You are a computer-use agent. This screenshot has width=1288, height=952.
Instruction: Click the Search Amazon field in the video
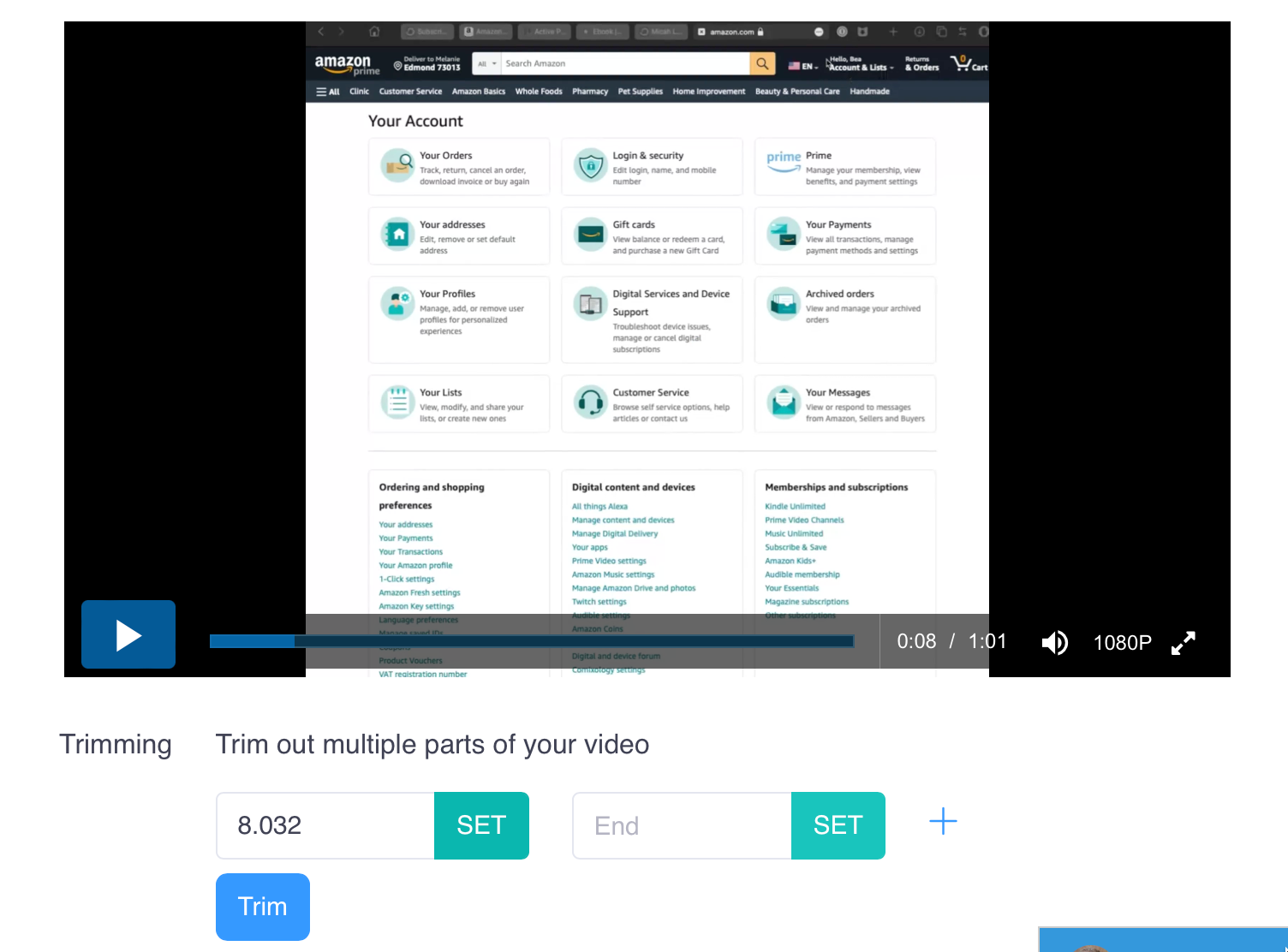(624, 63)
